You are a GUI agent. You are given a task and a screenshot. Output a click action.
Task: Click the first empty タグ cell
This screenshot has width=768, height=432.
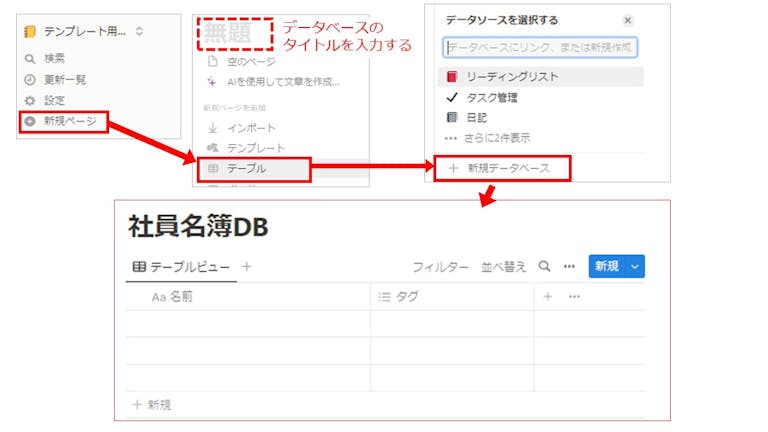[x=452, y=324]
